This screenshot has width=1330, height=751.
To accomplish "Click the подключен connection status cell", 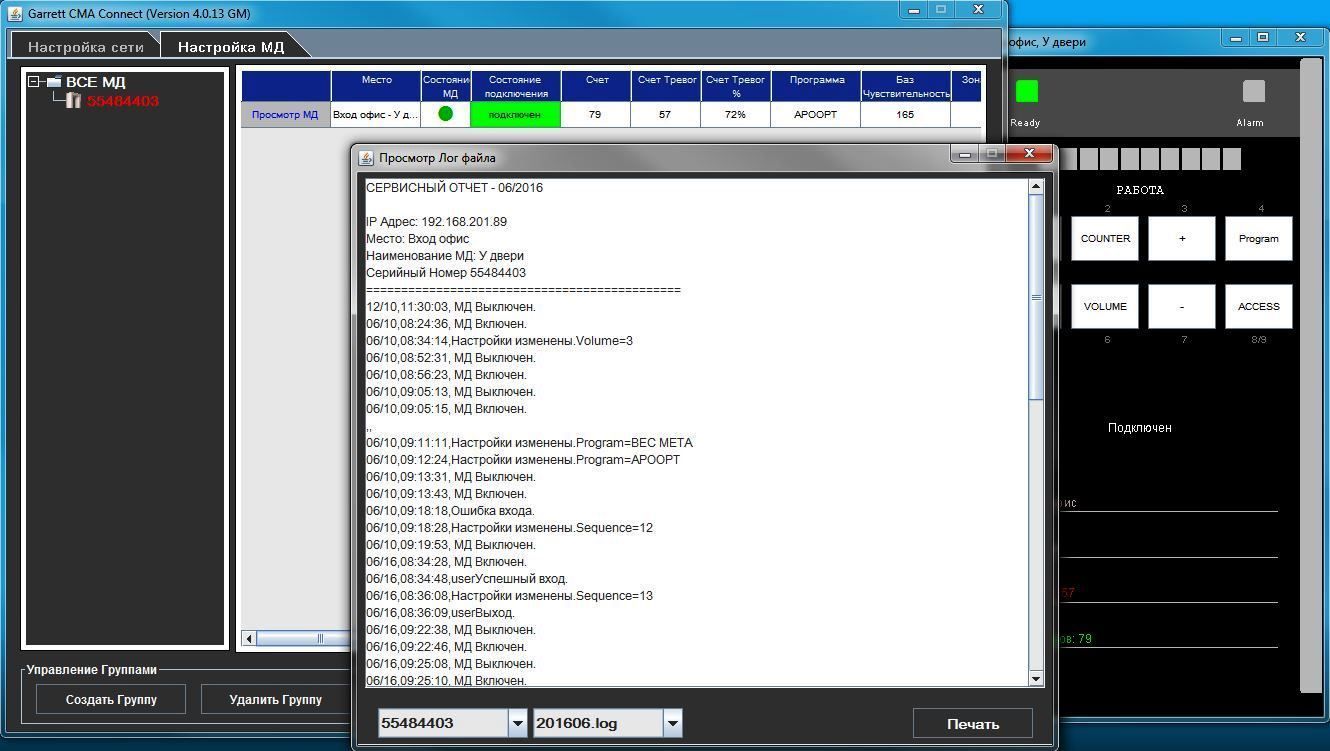I will 515,115.
